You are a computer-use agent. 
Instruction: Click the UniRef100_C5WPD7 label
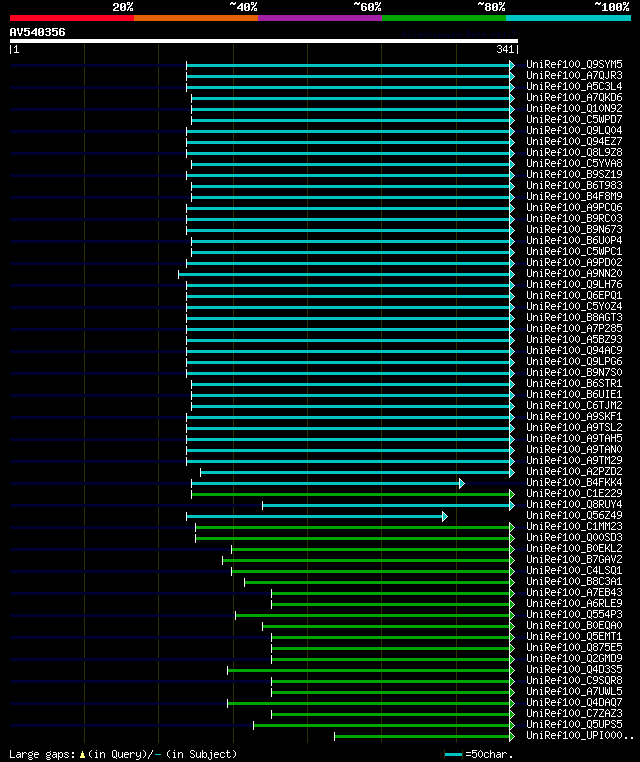tap(574, 120)
